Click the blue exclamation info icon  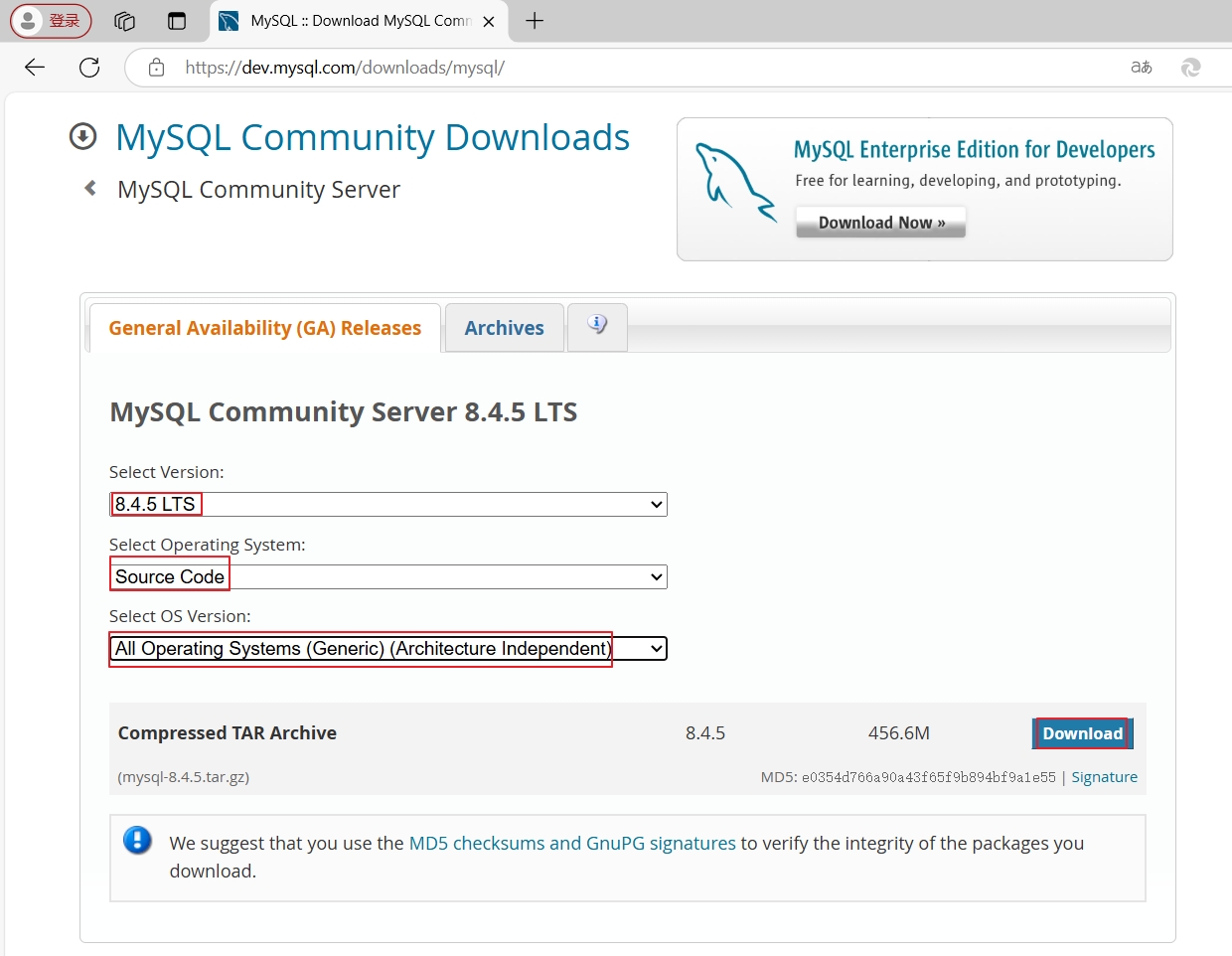tap(137, 841)
